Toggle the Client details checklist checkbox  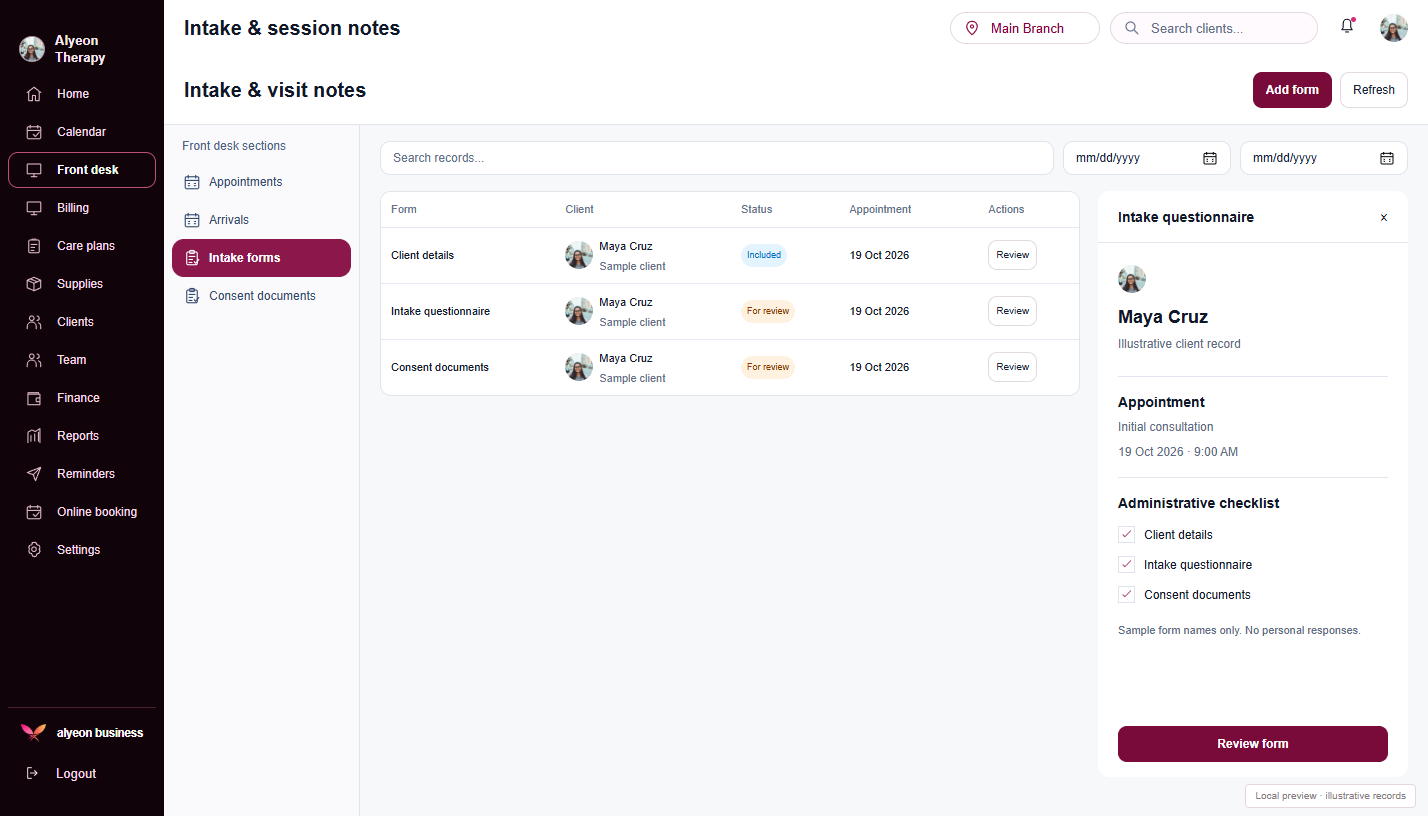point(1126,534)
